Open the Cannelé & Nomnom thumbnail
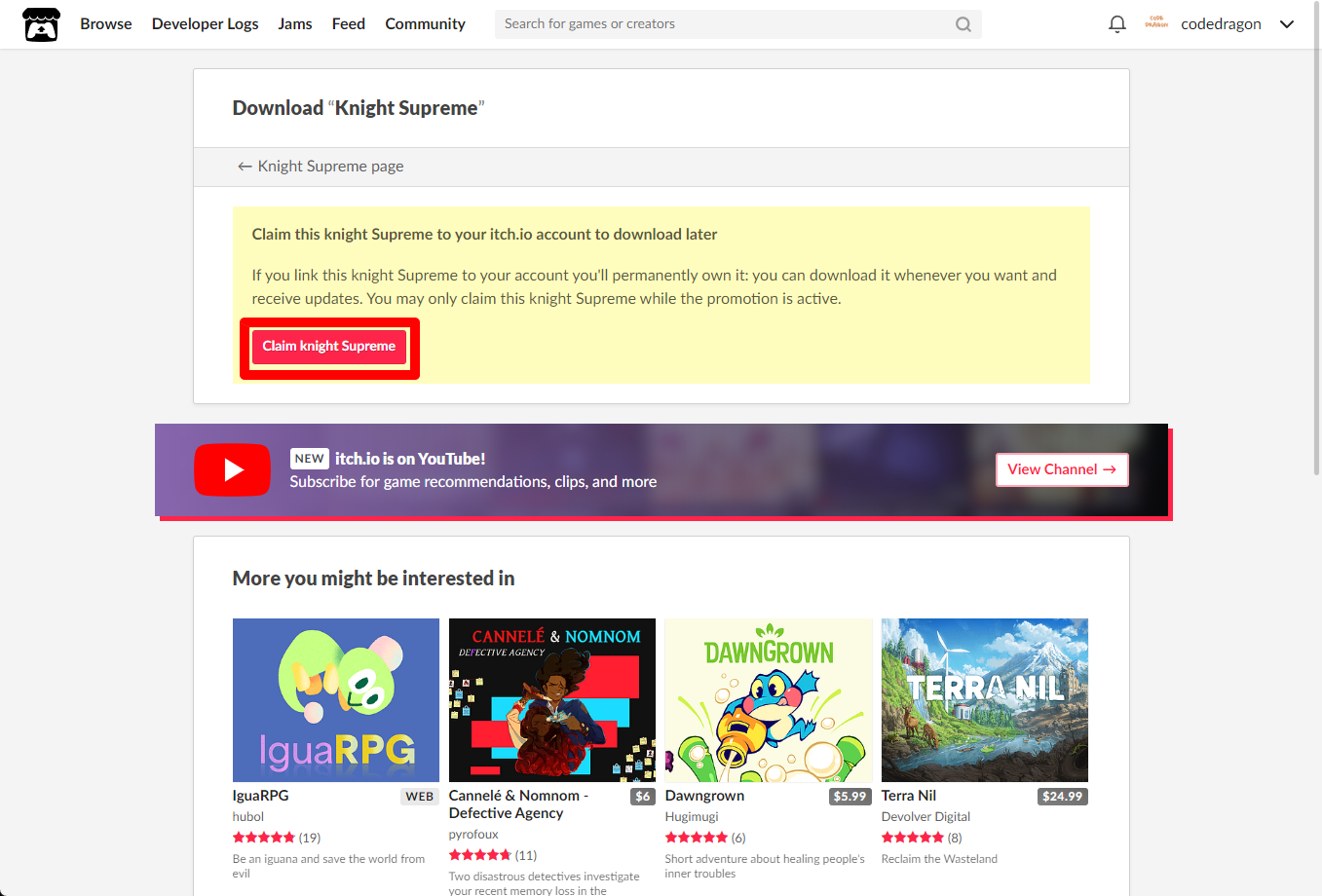1322x896 pixels. (552, 700)
